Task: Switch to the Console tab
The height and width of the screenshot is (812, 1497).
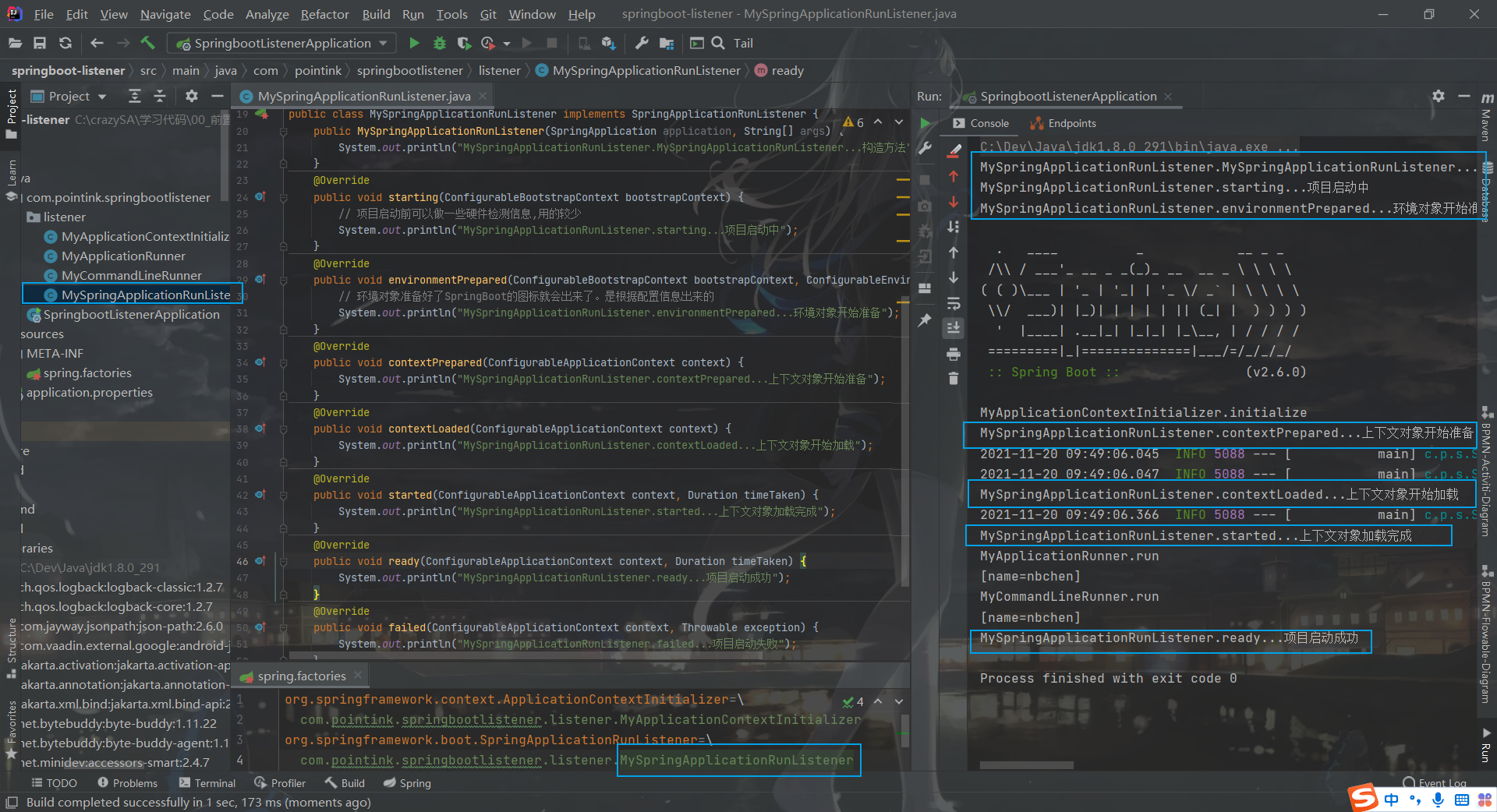Action: click(x=981, y=123)
